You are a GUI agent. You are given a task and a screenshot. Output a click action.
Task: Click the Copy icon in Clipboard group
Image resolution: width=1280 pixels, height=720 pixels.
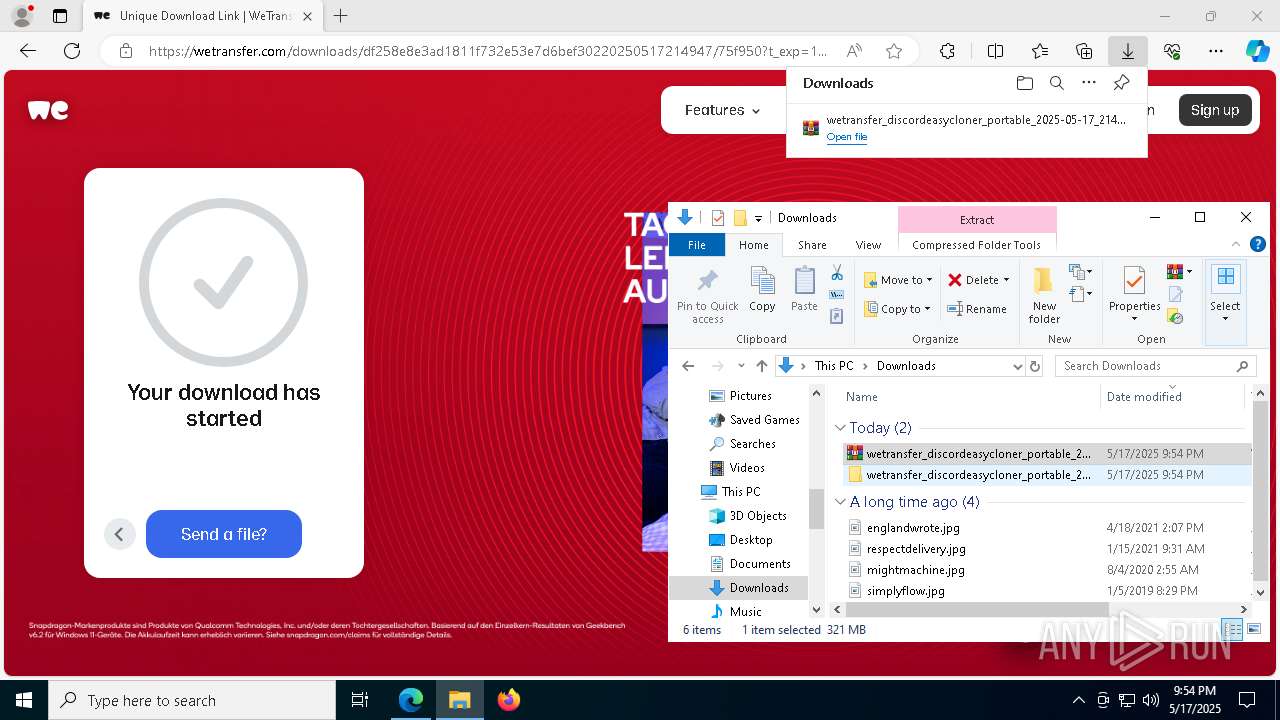[x=762, y=290]
